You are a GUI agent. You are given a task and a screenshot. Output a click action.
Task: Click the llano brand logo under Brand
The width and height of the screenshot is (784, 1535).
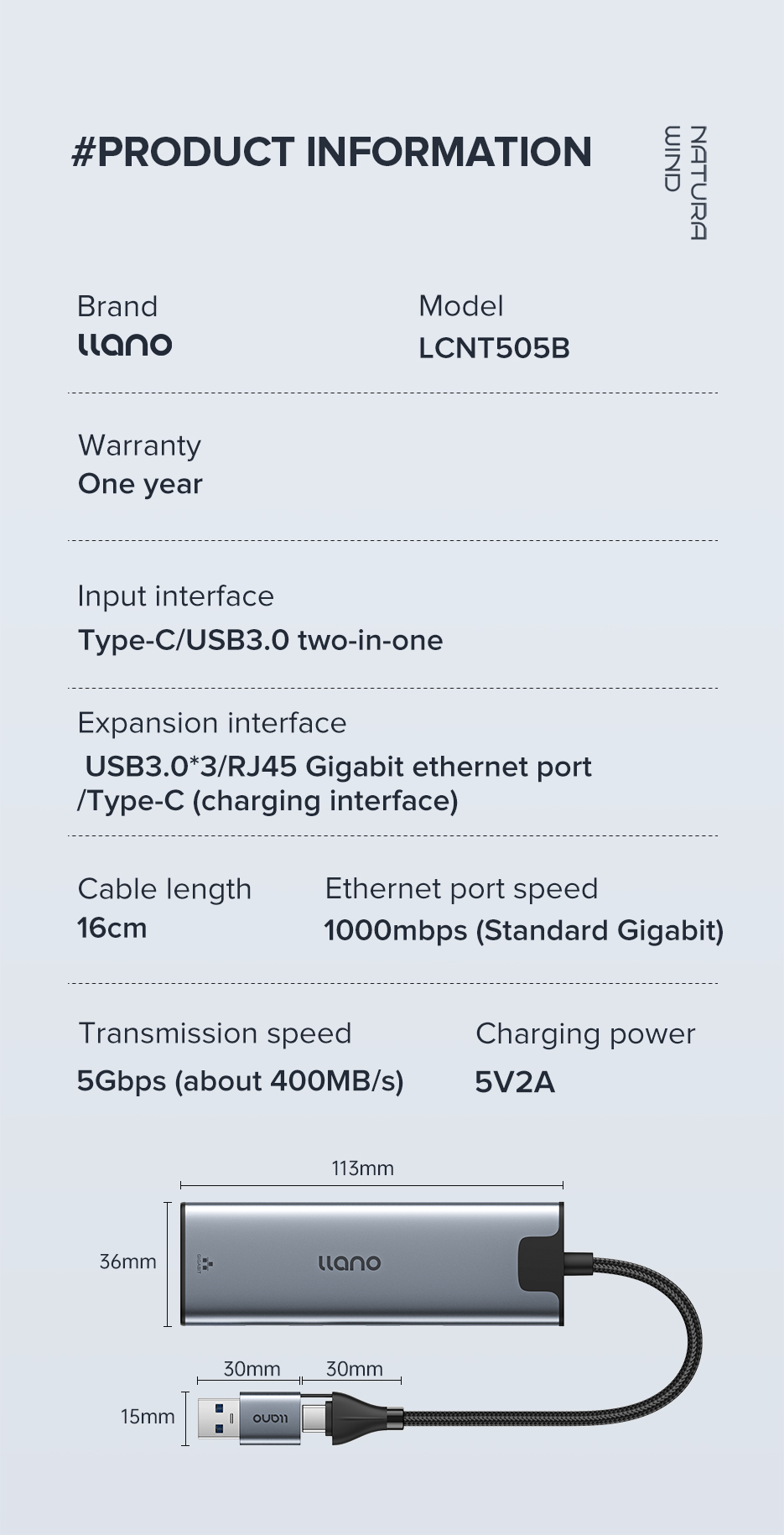[125, 345]
